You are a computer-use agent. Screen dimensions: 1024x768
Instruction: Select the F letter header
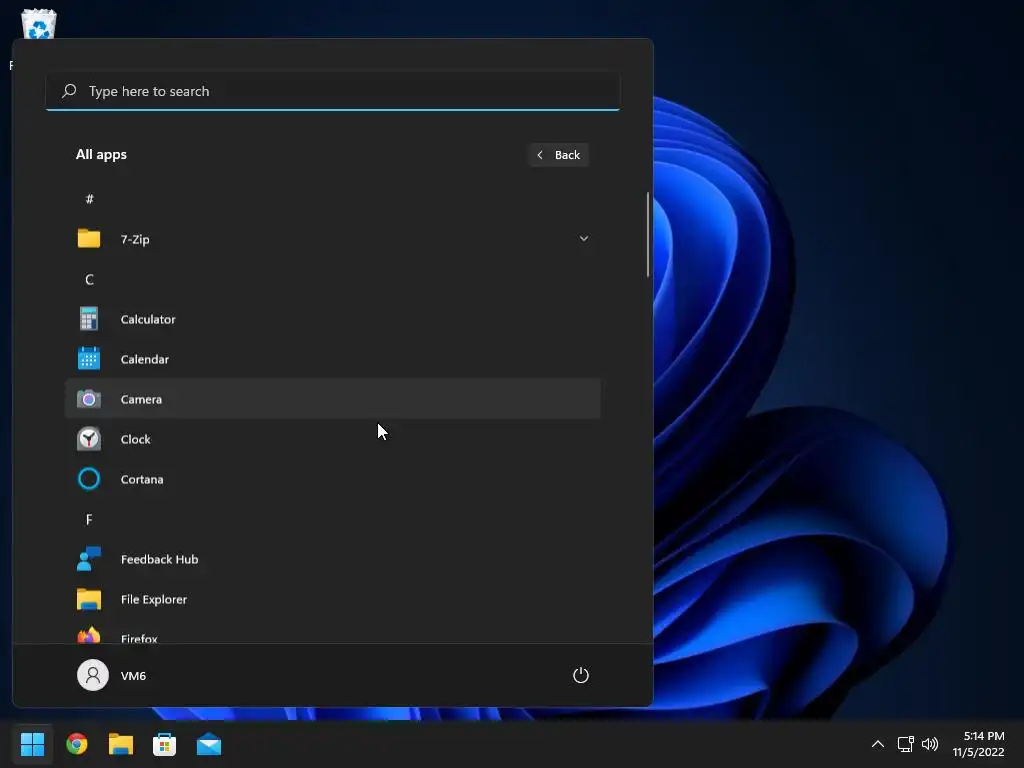(89, 519)
